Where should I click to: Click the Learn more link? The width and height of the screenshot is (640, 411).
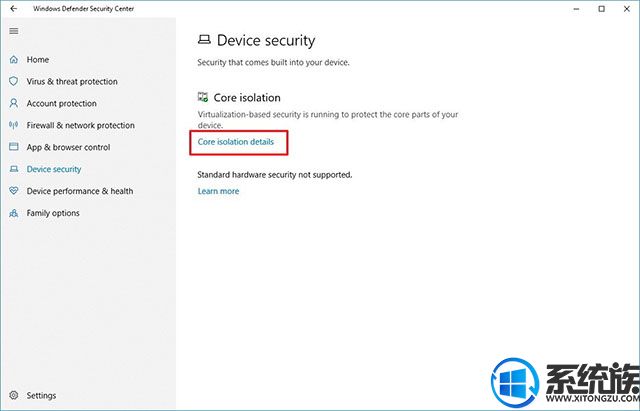[x=218, y=191]
